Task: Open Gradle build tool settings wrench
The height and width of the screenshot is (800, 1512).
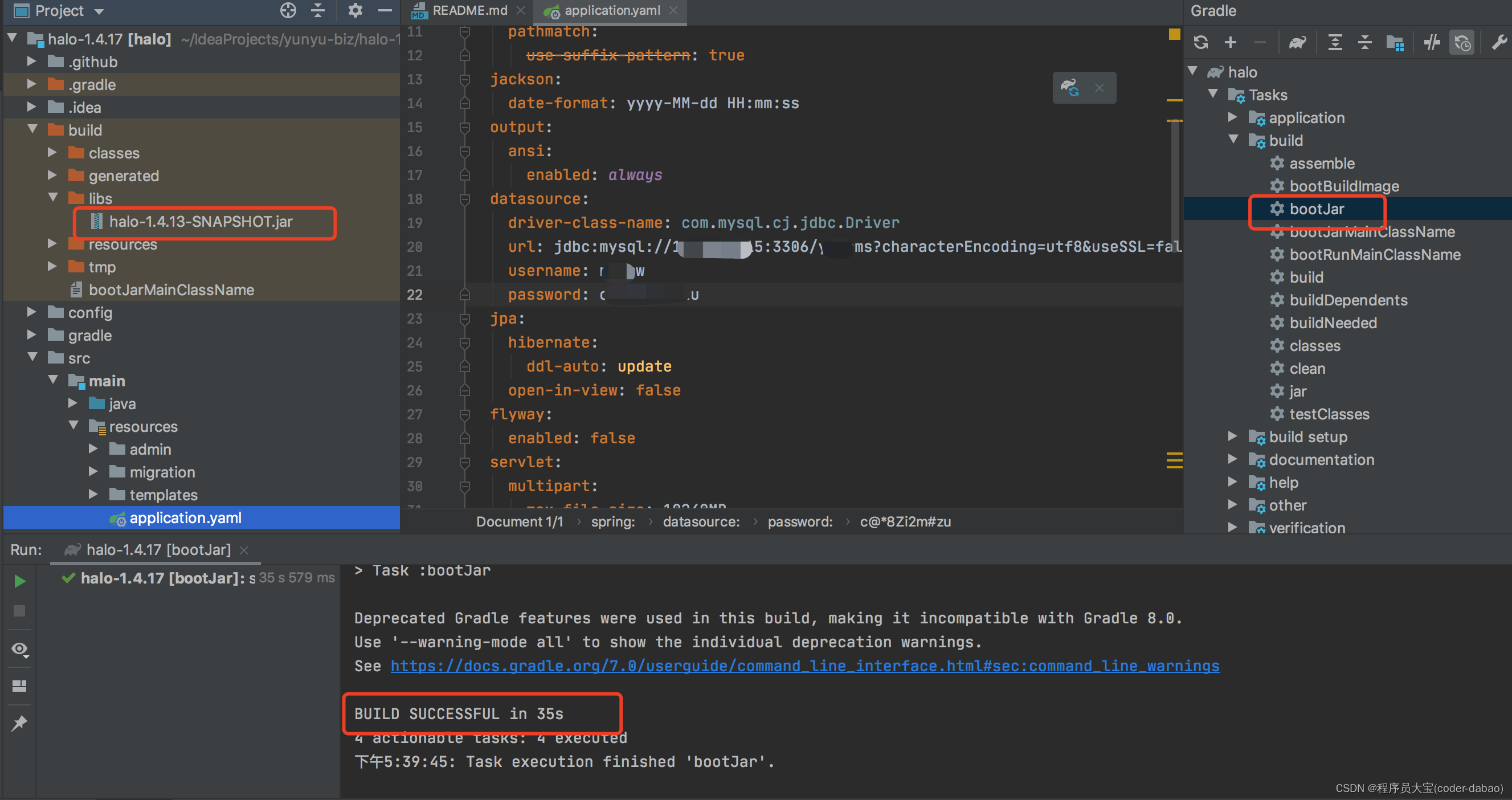Action: (x=1498, y=42)
